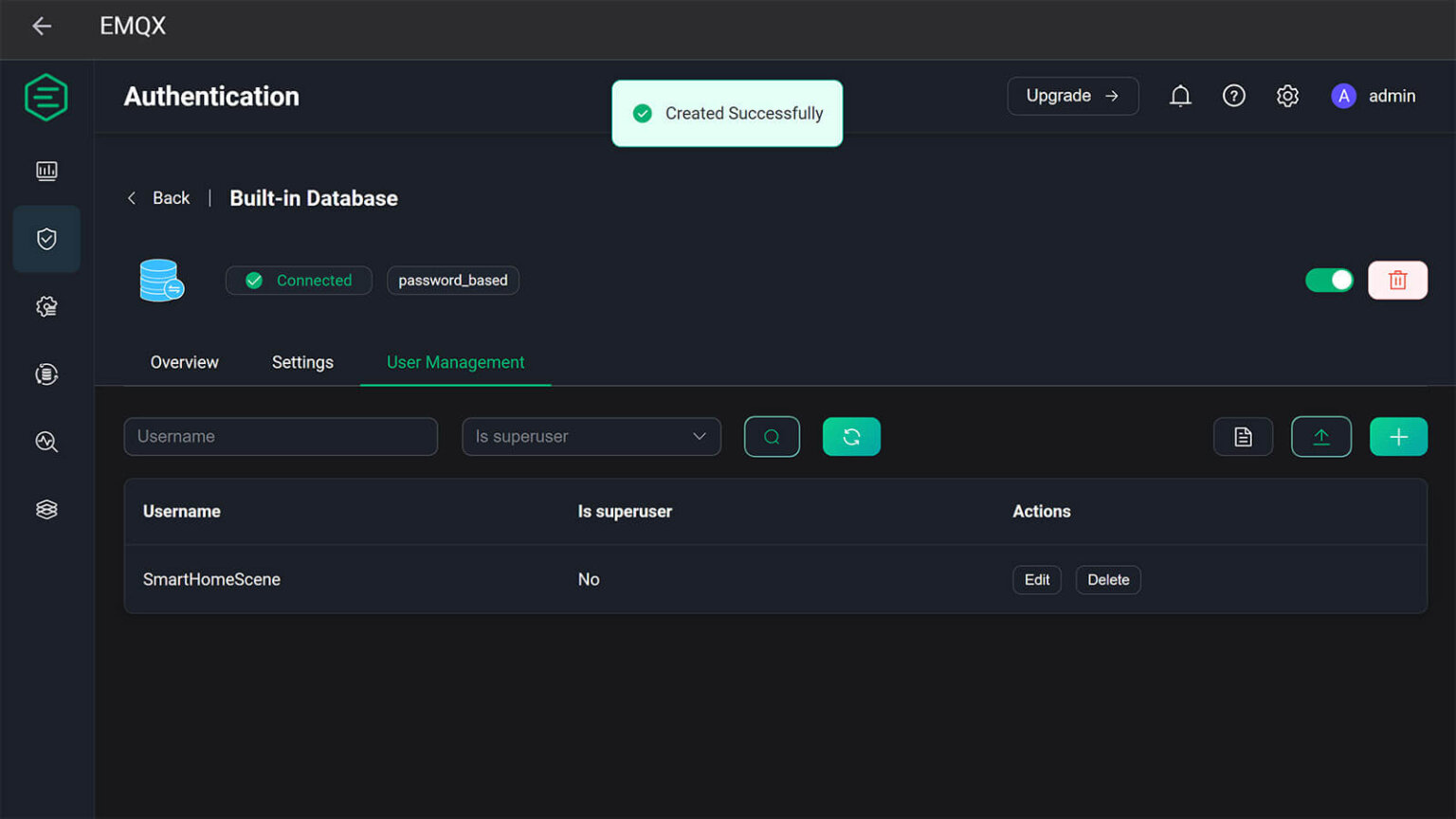This screenshot has width=1456, height=819.
Task: Select the Access Control shield sidebar icon
Action: [45, 239]
